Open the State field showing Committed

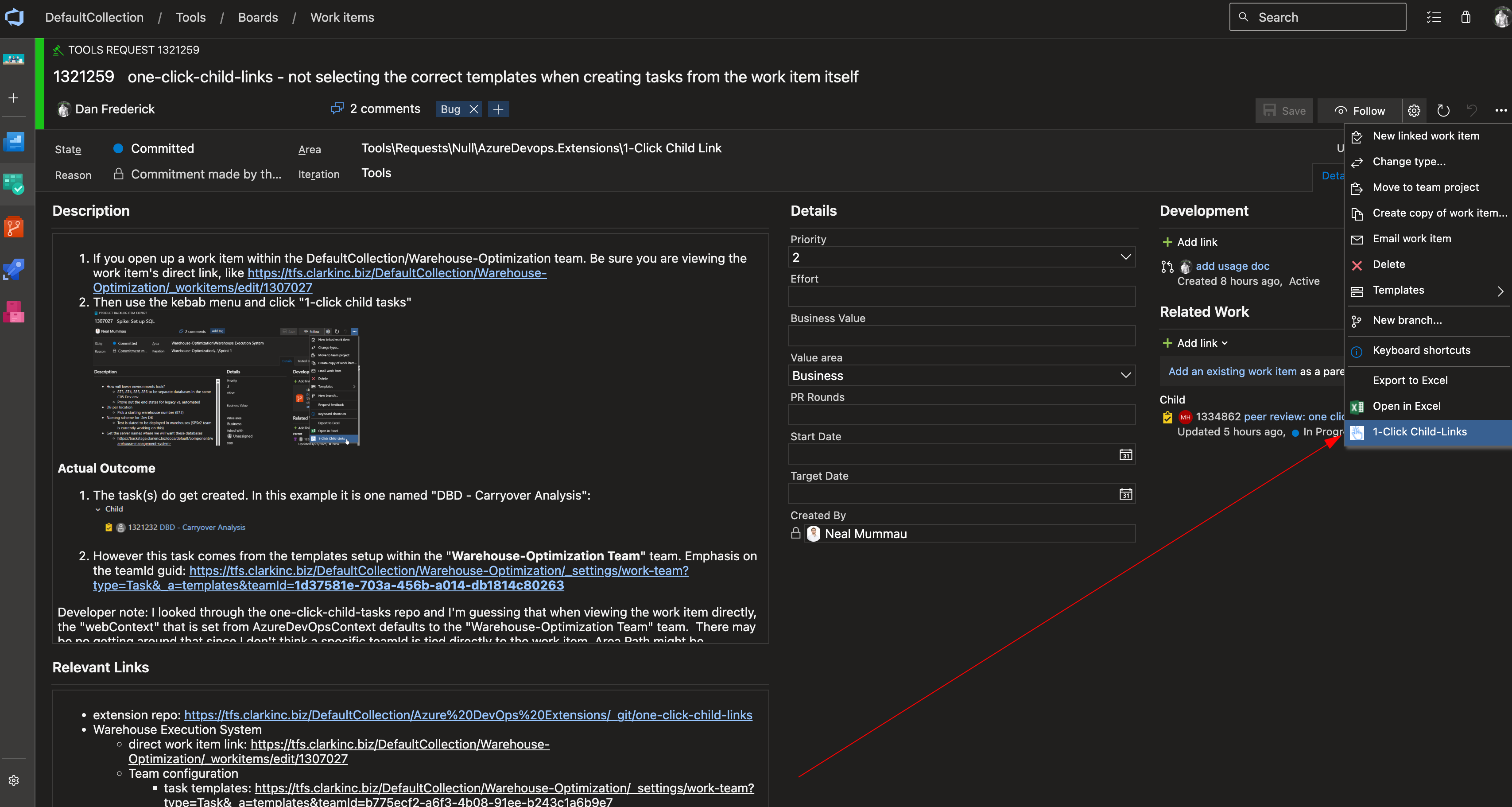(x=163, y=148)
